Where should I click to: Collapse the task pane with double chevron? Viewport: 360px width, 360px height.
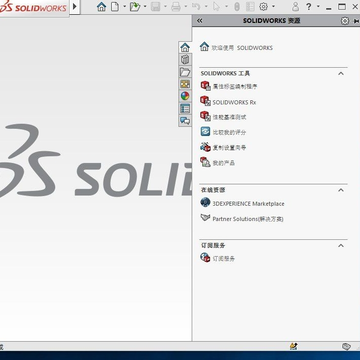point(199,21)
